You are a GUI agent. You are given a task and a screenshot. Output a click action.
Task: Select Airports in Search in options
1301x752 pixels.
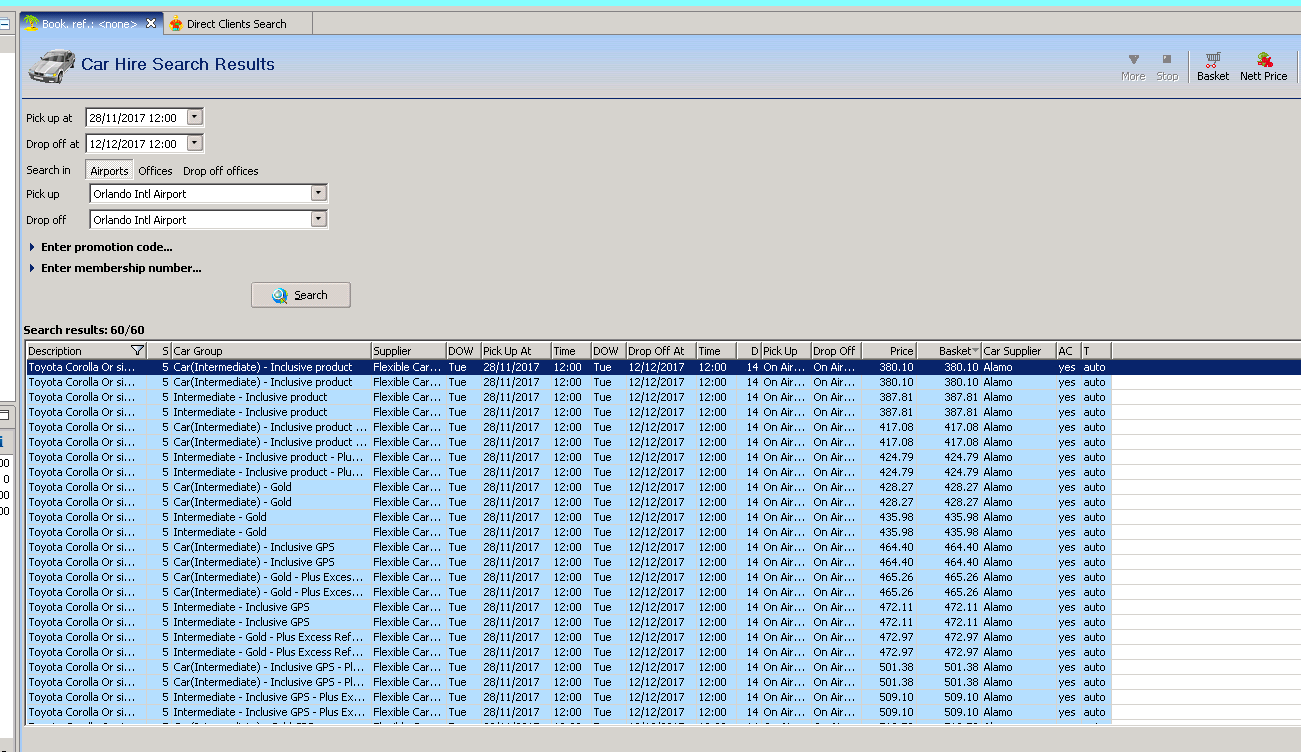point(109,171)
